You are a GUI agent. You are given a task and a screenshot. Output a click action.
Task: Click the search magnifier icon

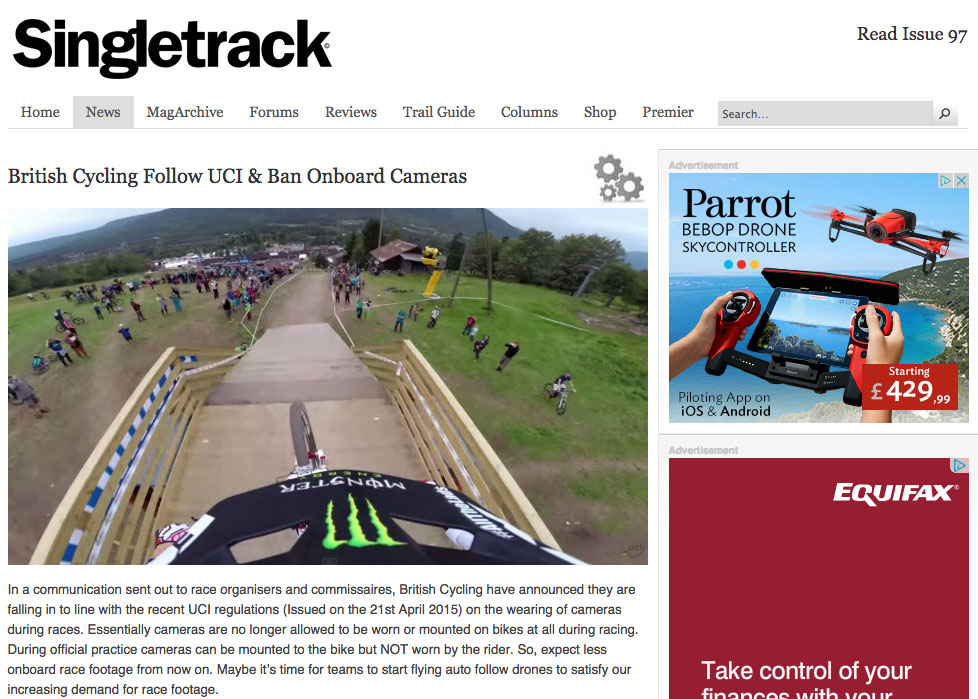tap(945, 113)
